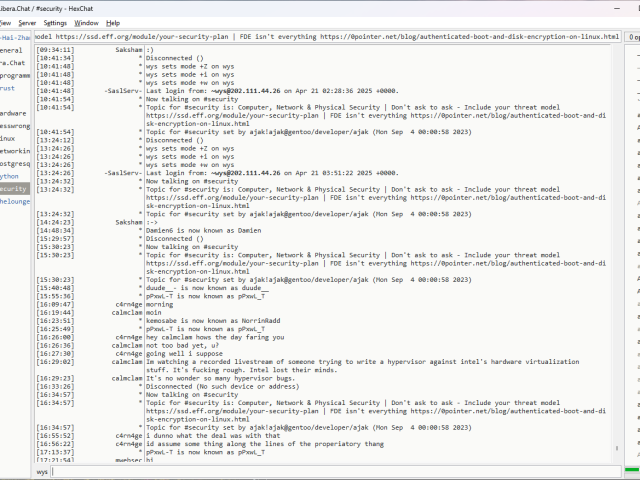Switch to the python channel
Viewport: 640px width, 480px height.
(x=10, y=175)
